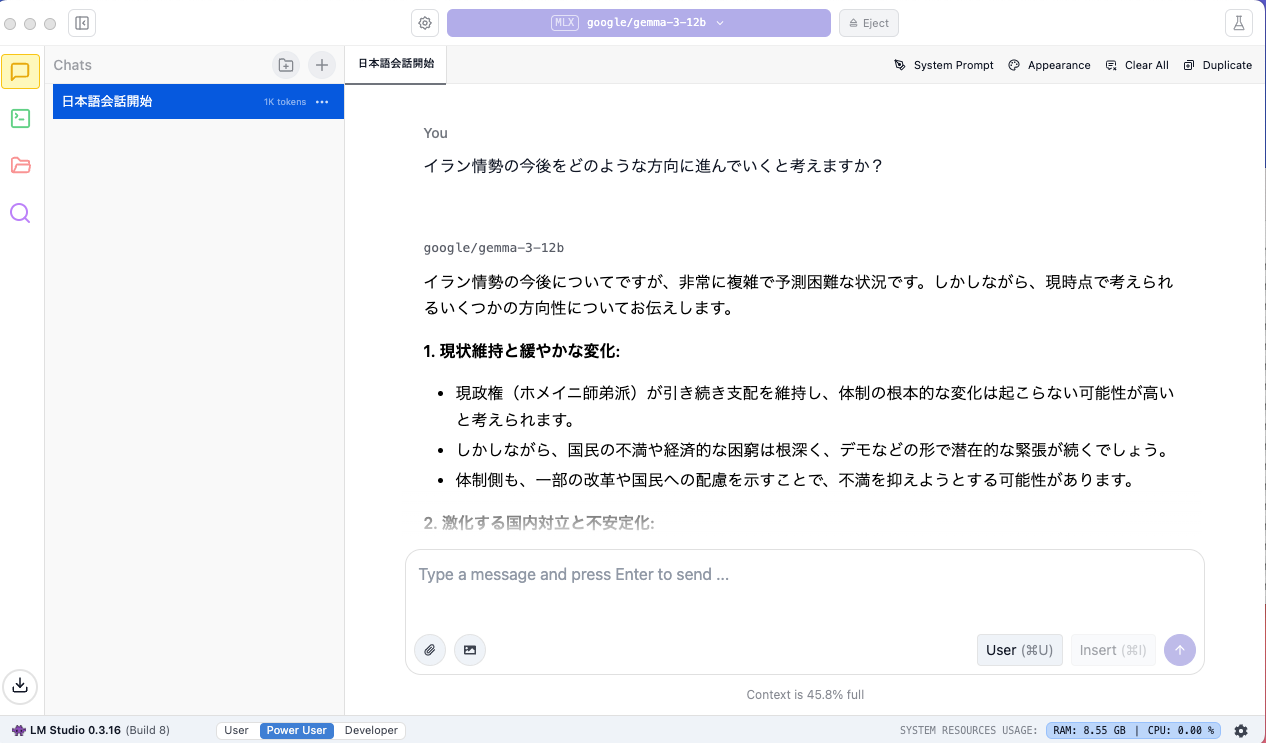Start a new chat with plus icon
The height and width of the screenshot is (743, 1266).
(x=321, y=65)
